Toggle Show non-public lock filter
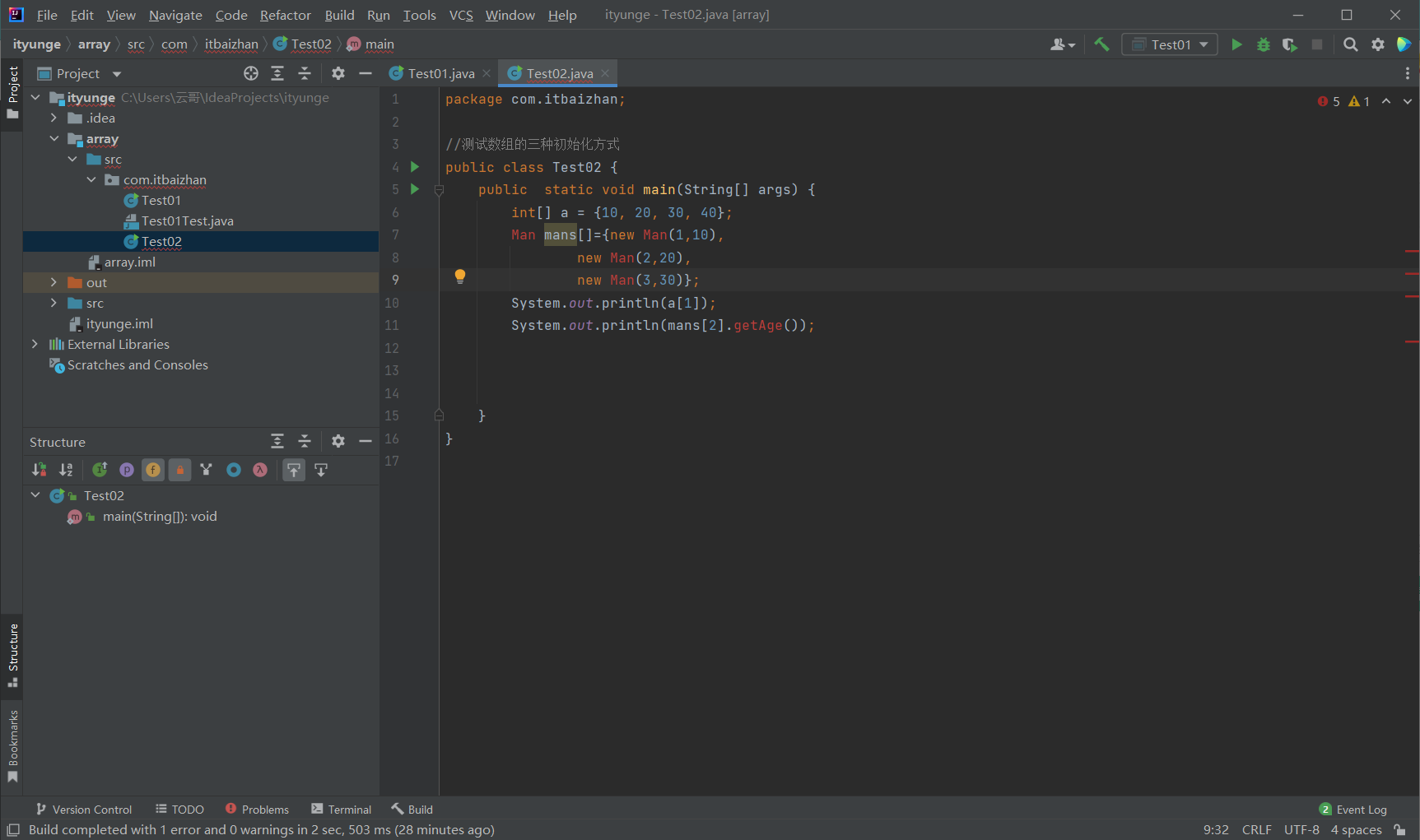1420x840 pixels. (180, 470)
